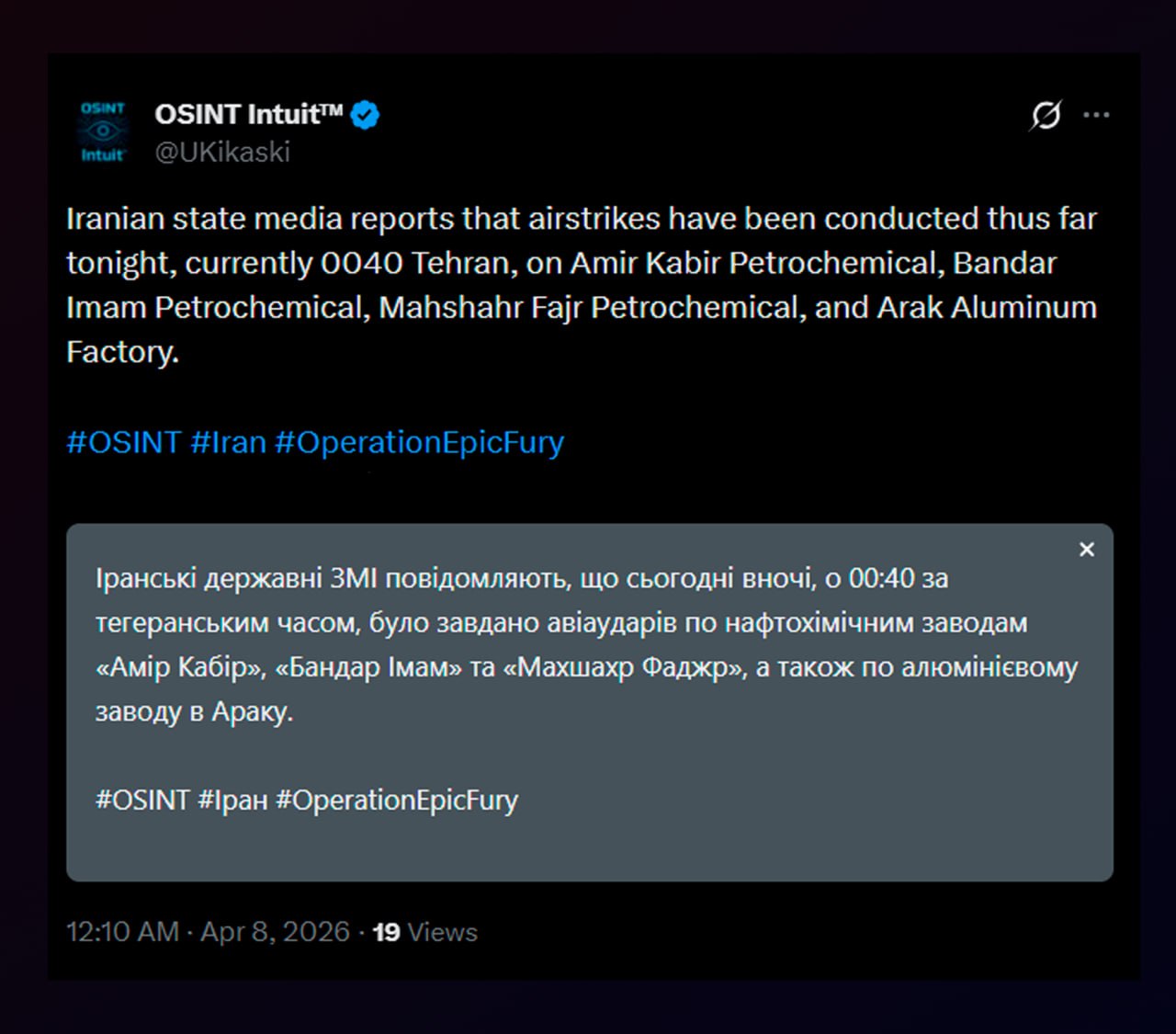The height and width of the screenshot is (1034, 1176).
Task: Select #OperationEpicFury inside the gray translation box
Action: [x=397, y=800]
